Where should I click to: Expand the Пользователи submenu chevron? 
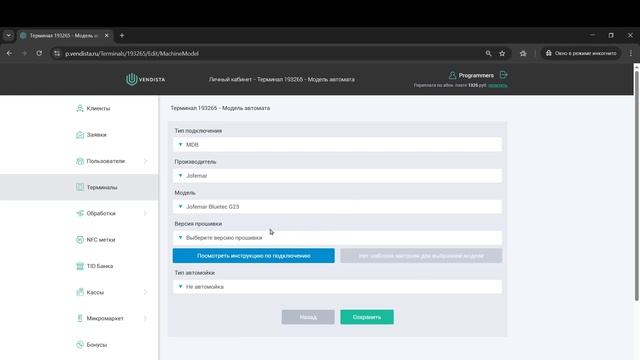tap(145, 161)
